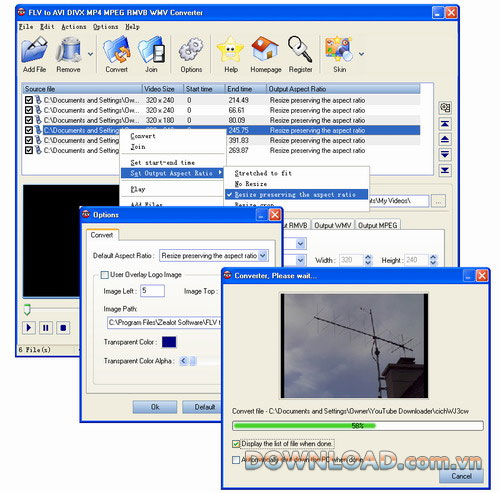This screenshot has width=500, height=493.
Task: Click the dark blue Transparent Color swatch
Action: coord(169,342)
